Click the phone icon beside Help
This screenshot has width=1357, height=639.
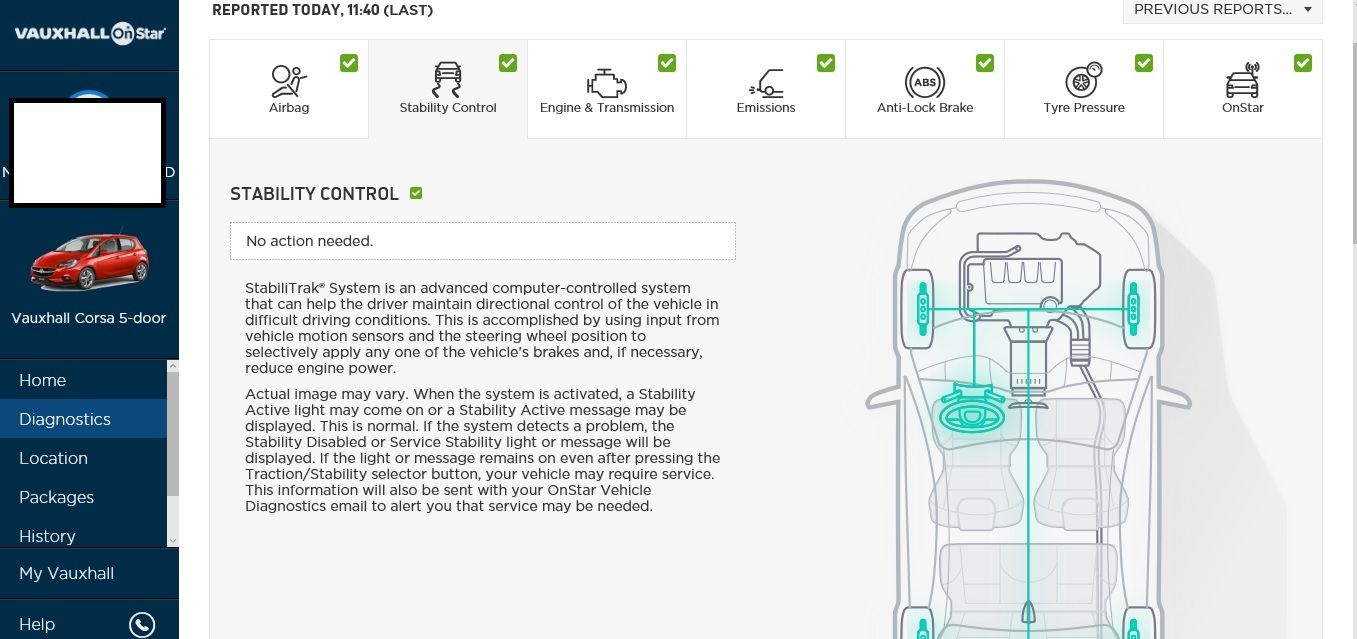(142, 624)
